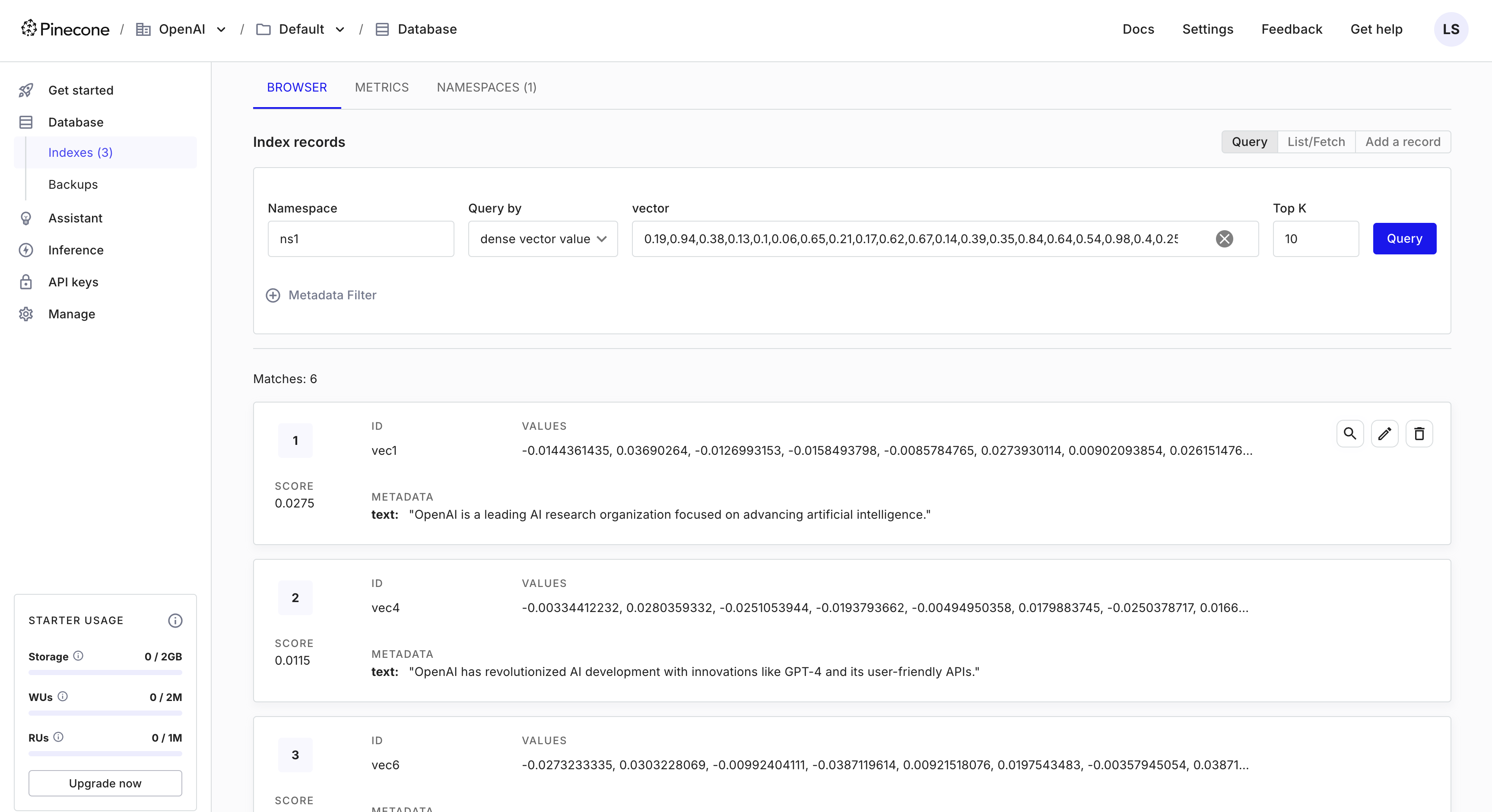1492x812 pixels.
Task: Click the plus icon next to Metadata Filter
Action: 273,295
